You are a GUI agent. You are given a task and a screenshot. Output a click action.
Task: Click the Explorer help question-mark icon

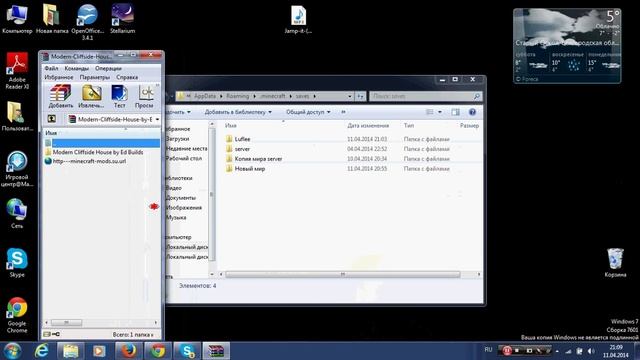pyautogui.click(x=472, y=112)
